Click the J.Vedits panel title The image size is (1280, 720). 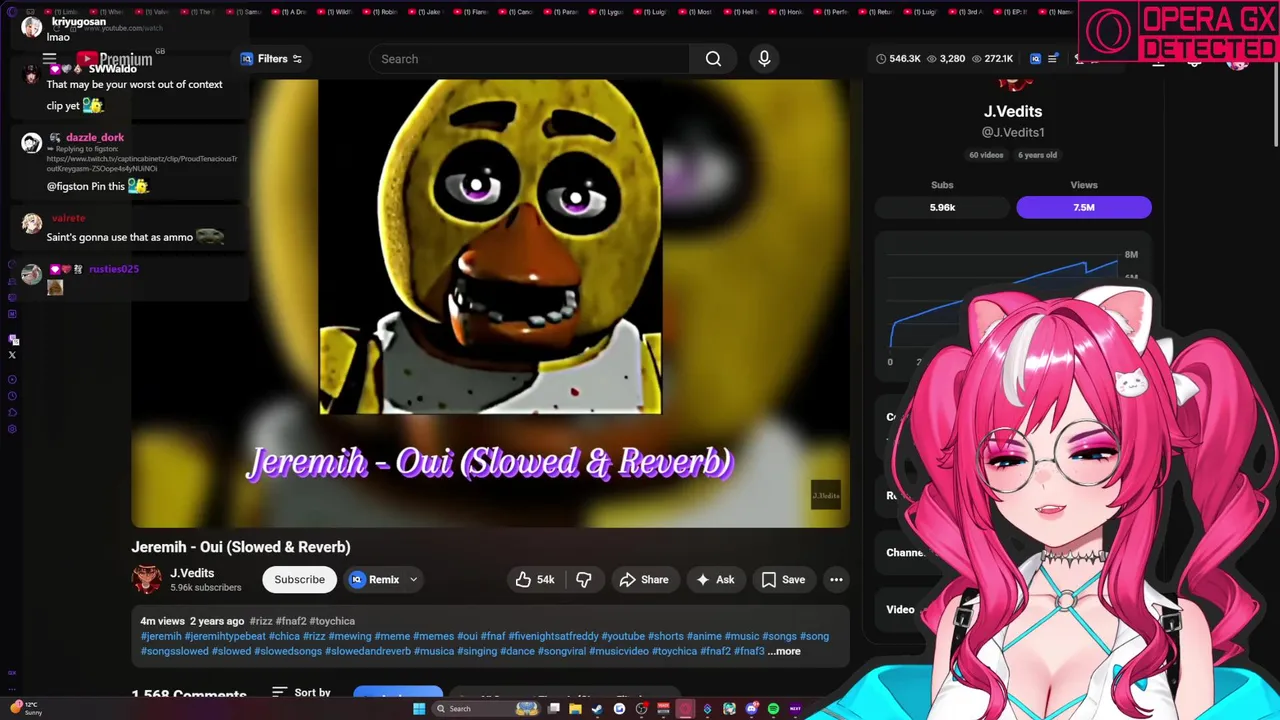tap(1013, 111)
